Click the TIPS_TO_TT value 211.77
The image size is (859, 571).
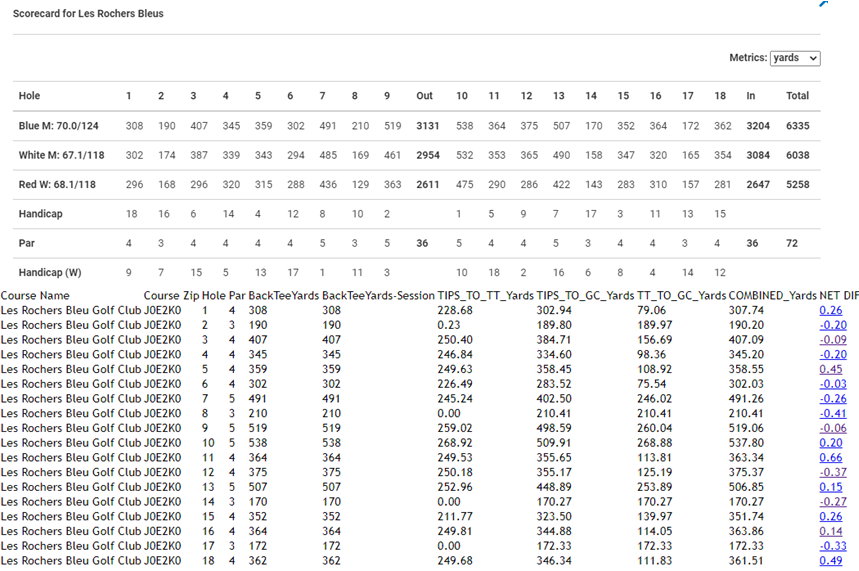(x=455, y=517)
